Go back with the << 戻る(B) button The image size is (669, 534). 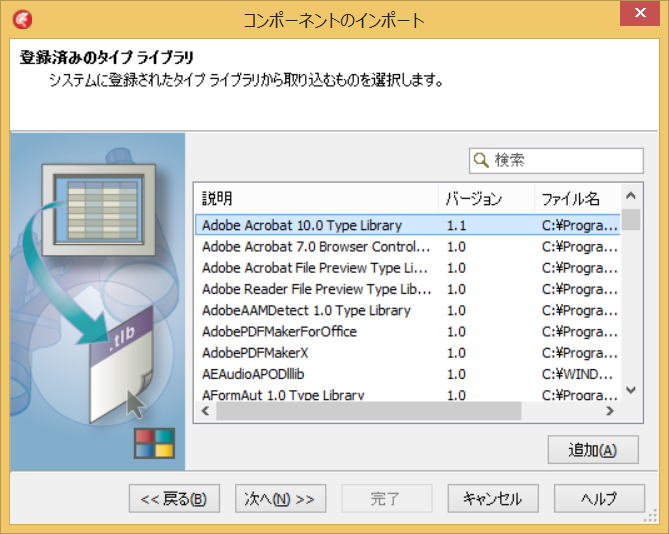(x=174, y=499)
